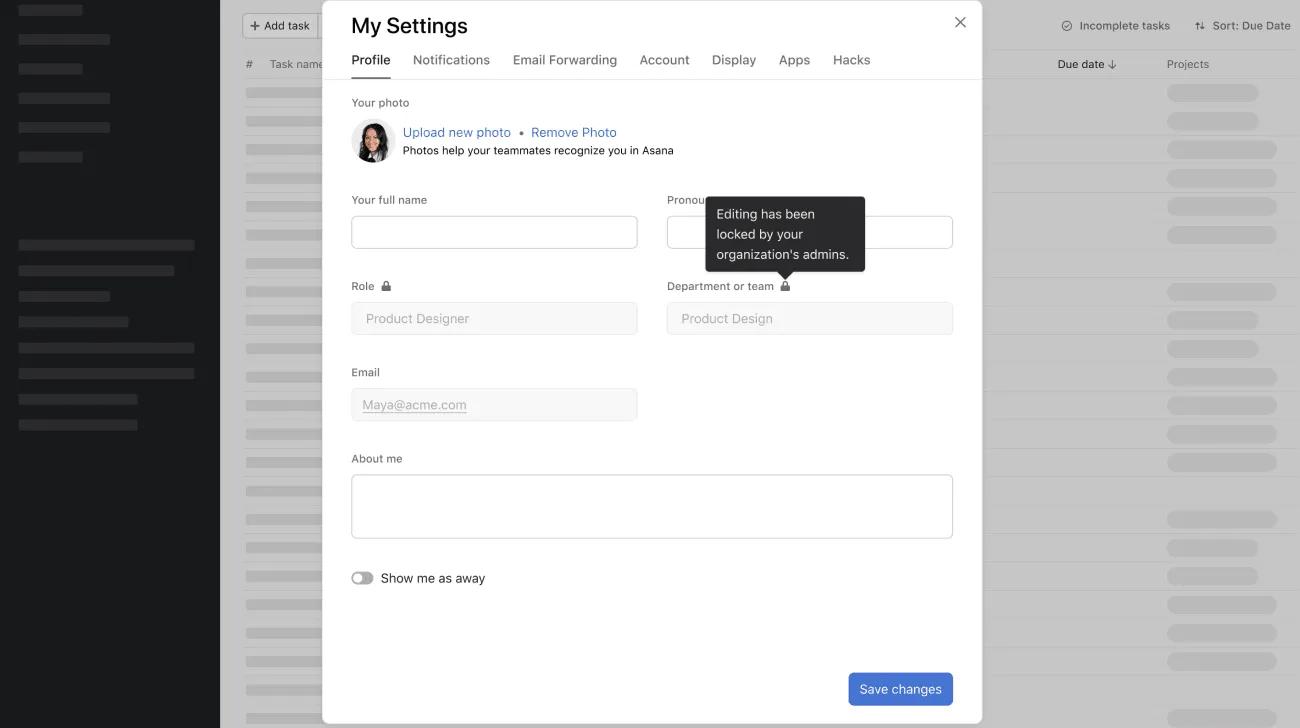Click the profile photo thumbnail
The image size is (1300, 728).
372,140
